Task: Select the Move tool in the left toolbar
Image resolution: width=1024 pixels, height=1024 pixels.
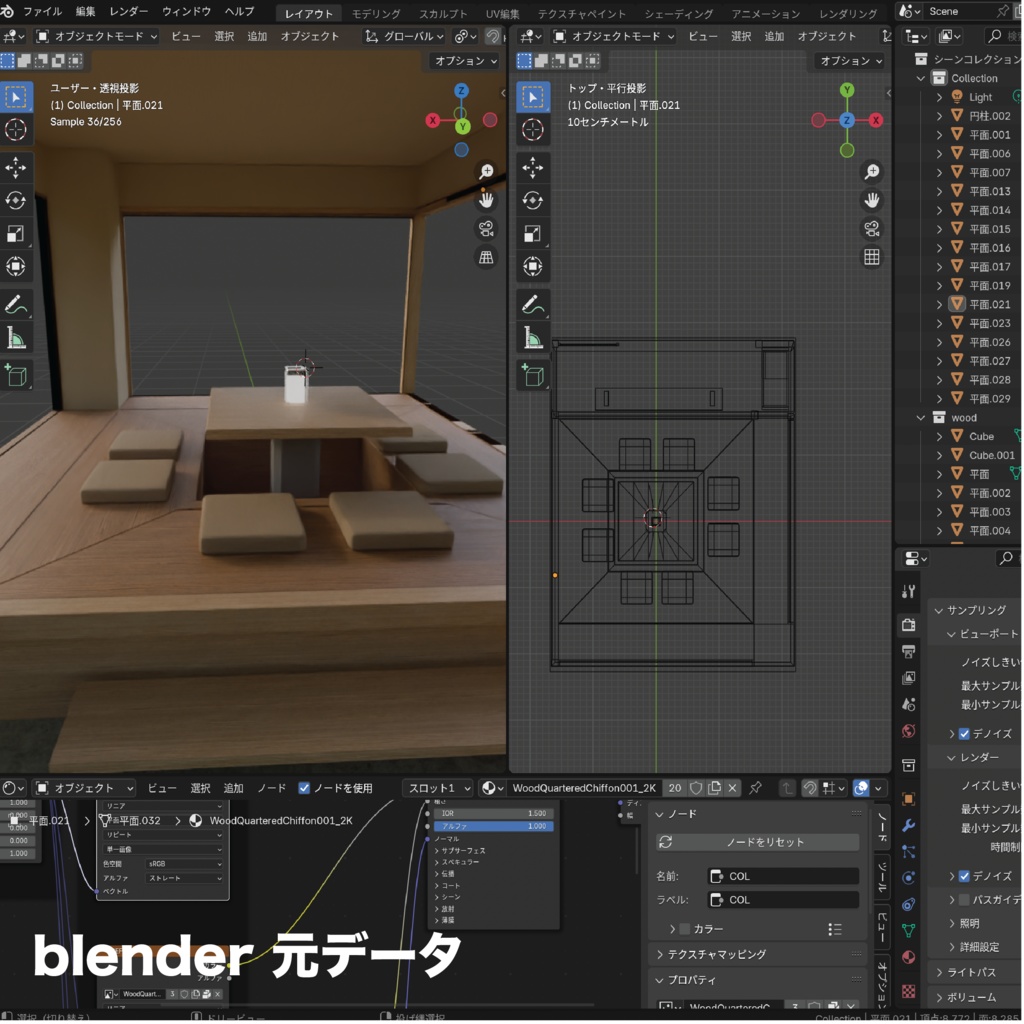Action: coord(15,169)
